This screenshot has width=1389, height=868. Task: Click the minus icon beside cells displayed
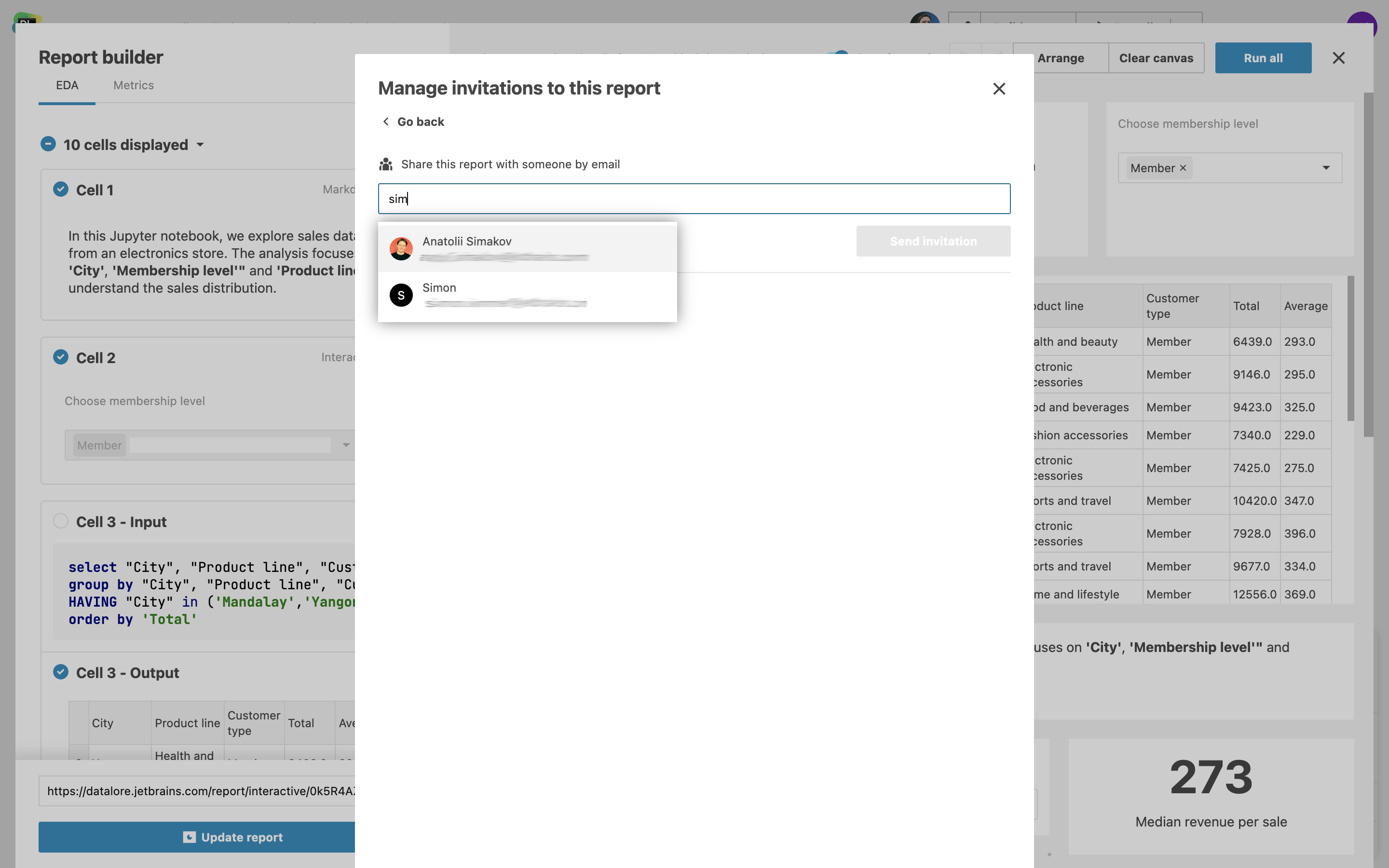[x=48, y=144]
